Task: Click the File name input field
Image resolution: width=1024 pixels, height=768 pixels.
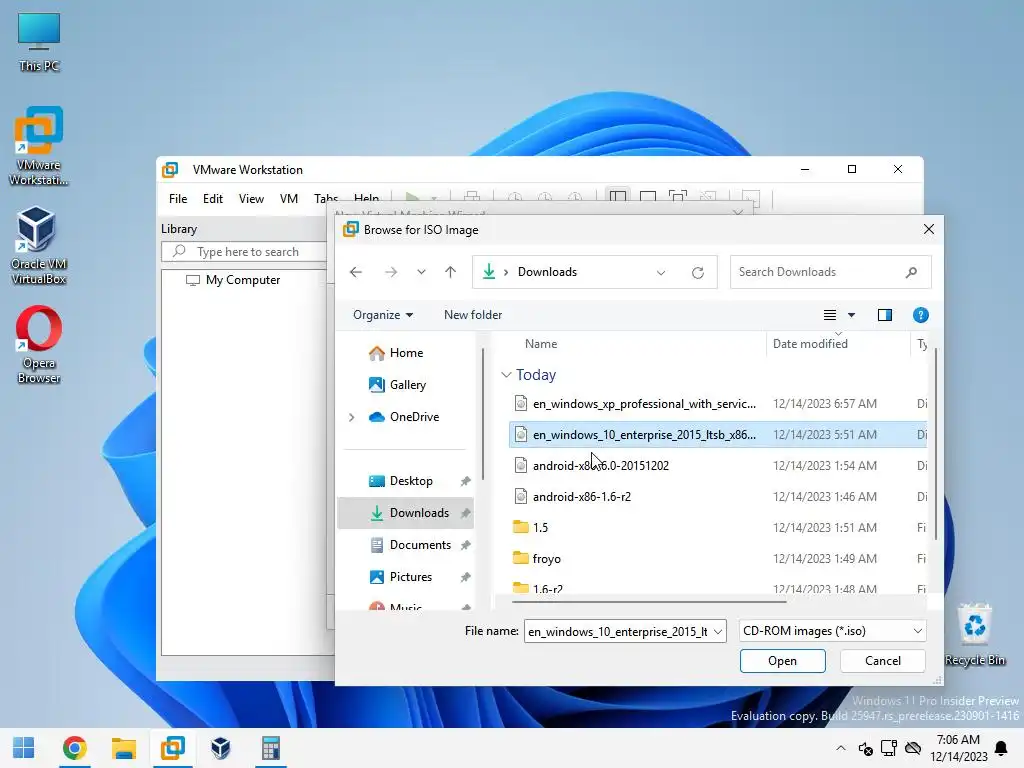Action: pyautogui.click(x=618, y=632)
